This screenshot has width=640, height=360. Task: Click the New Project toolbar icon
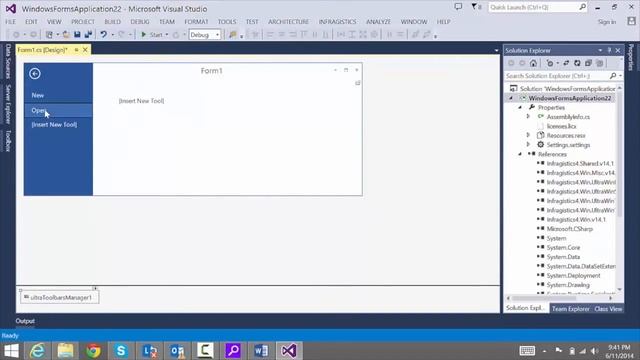pyautogui.click(x=49, y=35)
